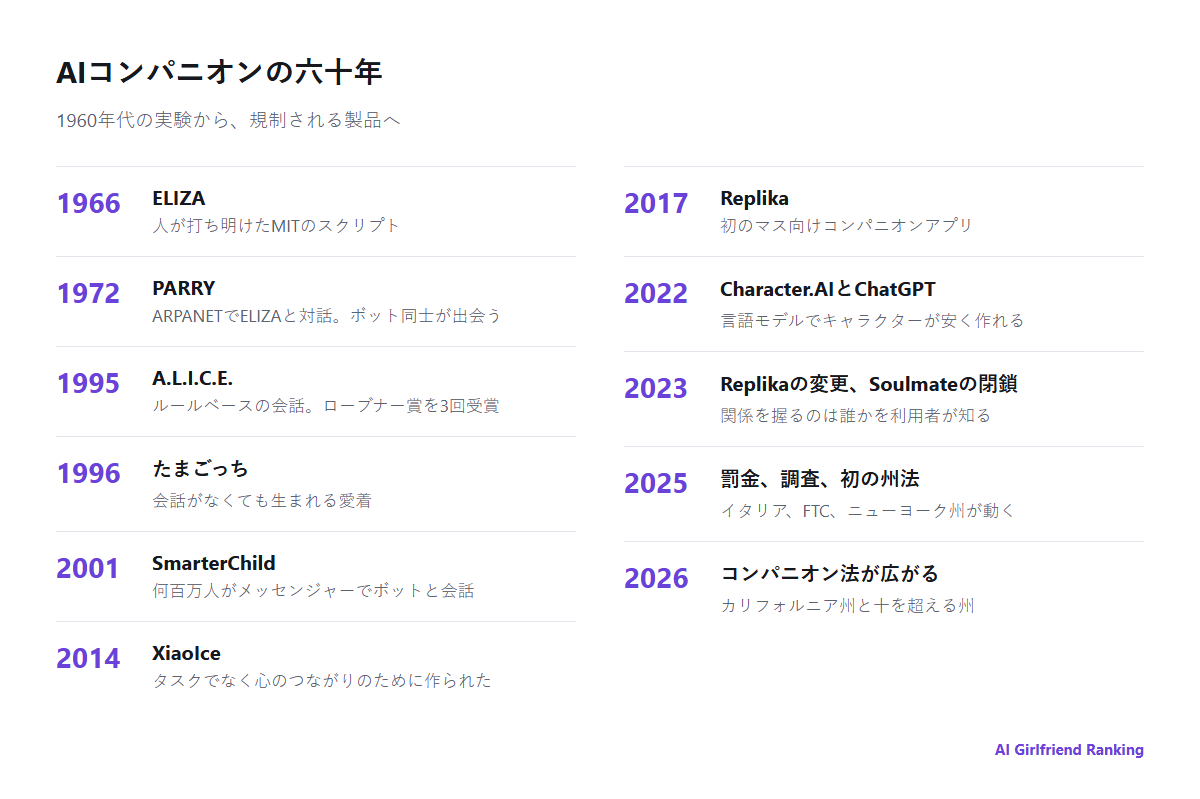Click text "イタリア、FTC、ニューヨーク州が動く"
The image size is (1200, 799).
868,511
